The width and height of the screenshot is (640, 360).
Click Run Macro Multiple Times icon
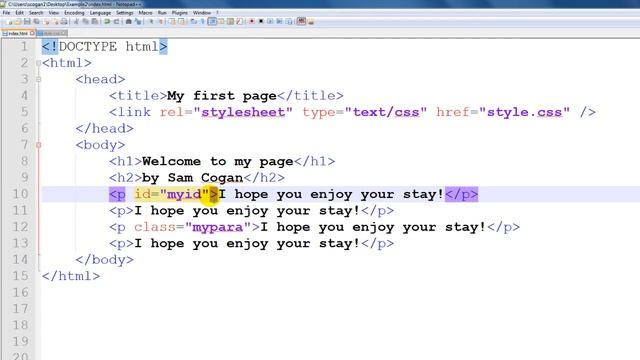[279, 21]
